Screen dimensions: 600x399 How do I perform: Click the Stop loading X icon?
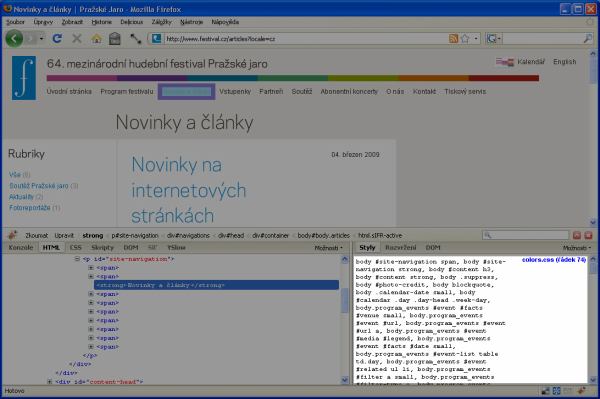tap(77, 38)
